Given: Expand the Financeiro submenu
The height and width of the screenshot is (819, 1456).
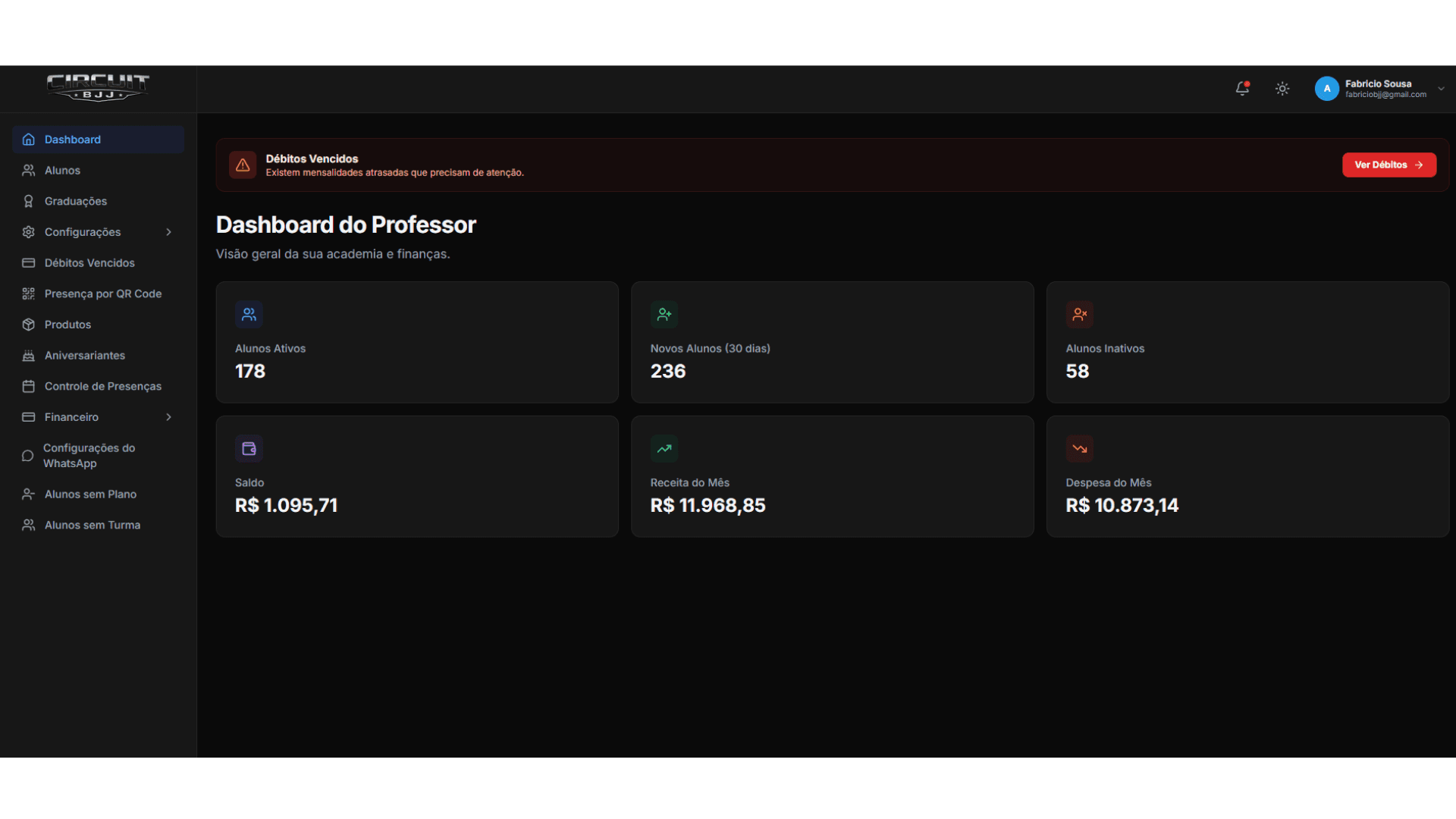Looking at the screenshot, I should click(x=168, y=417).
